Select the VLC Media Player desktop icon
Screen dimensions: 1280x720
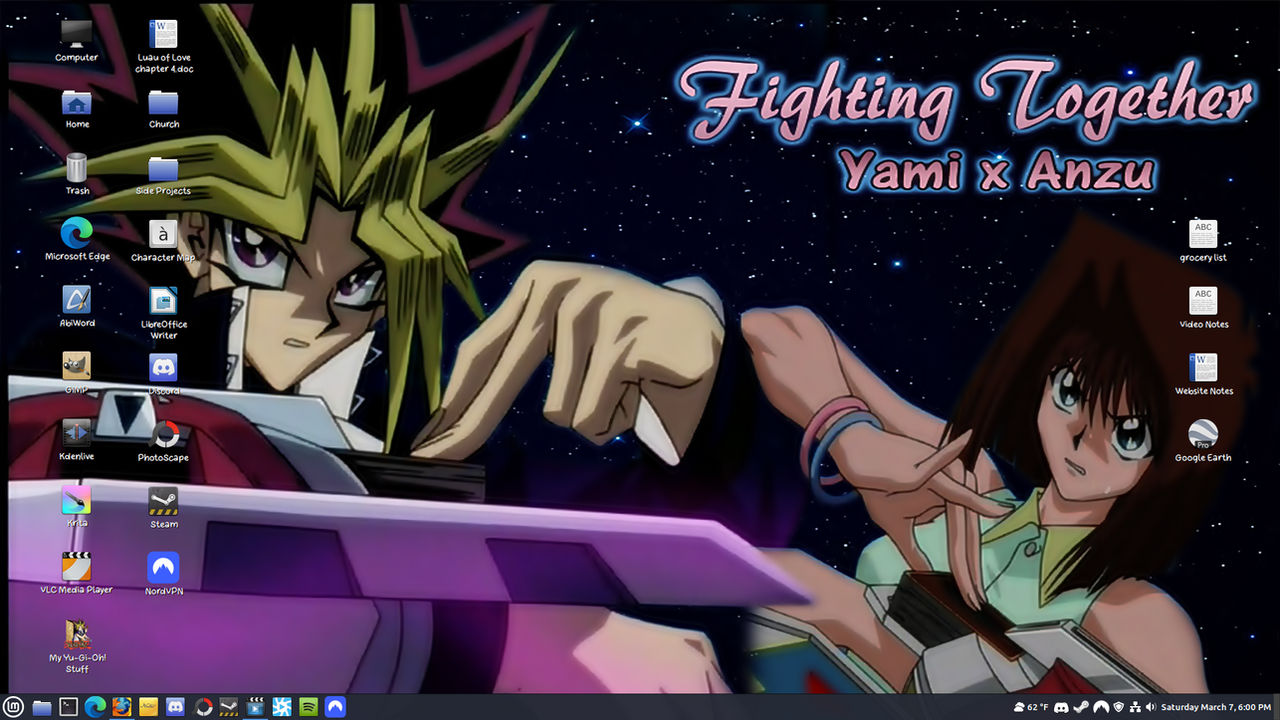click(x=77, y=573)
